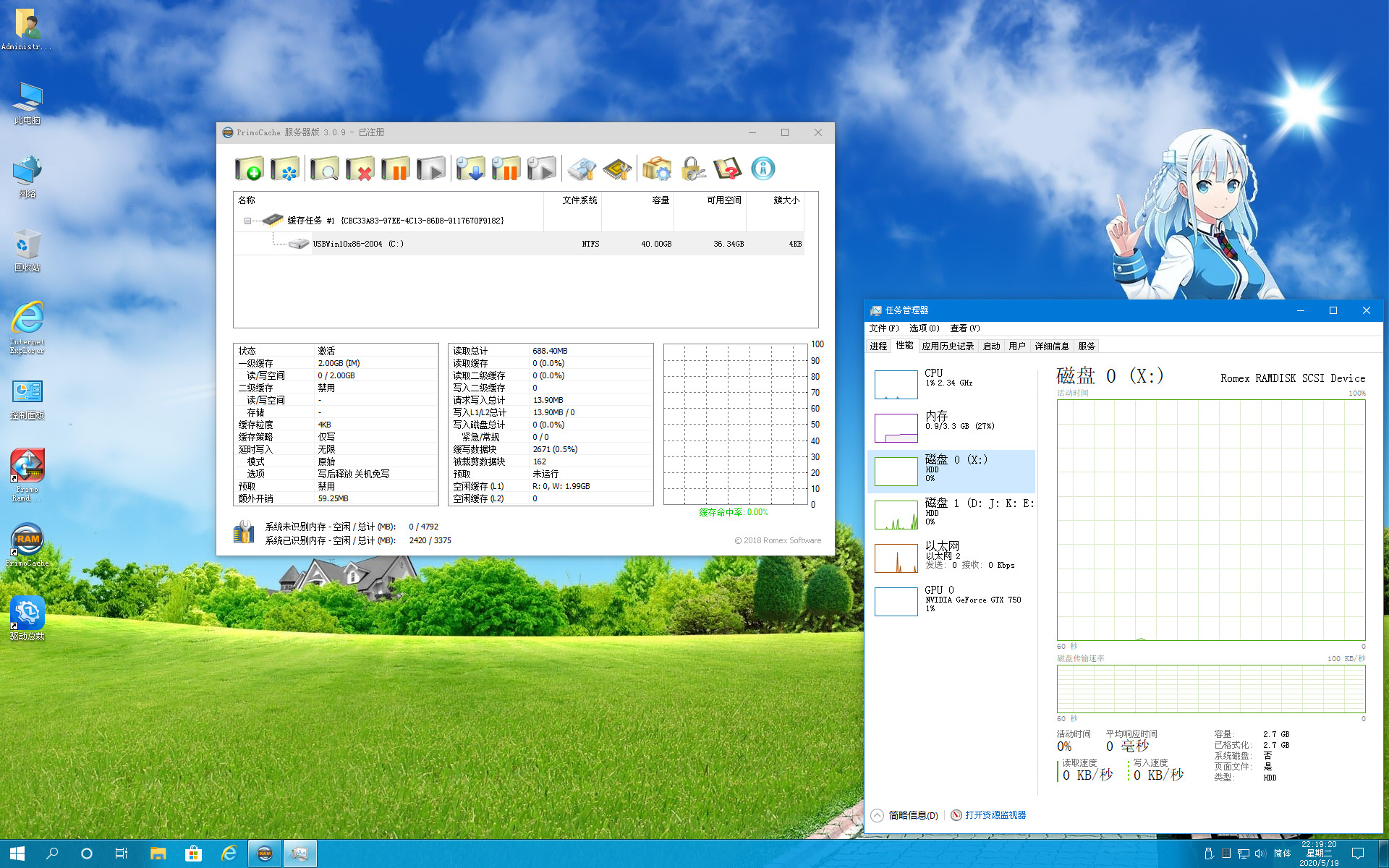Collapse cache task #1 tree node
Viewport: 1389px width, 868px height.
coord(247,221)
